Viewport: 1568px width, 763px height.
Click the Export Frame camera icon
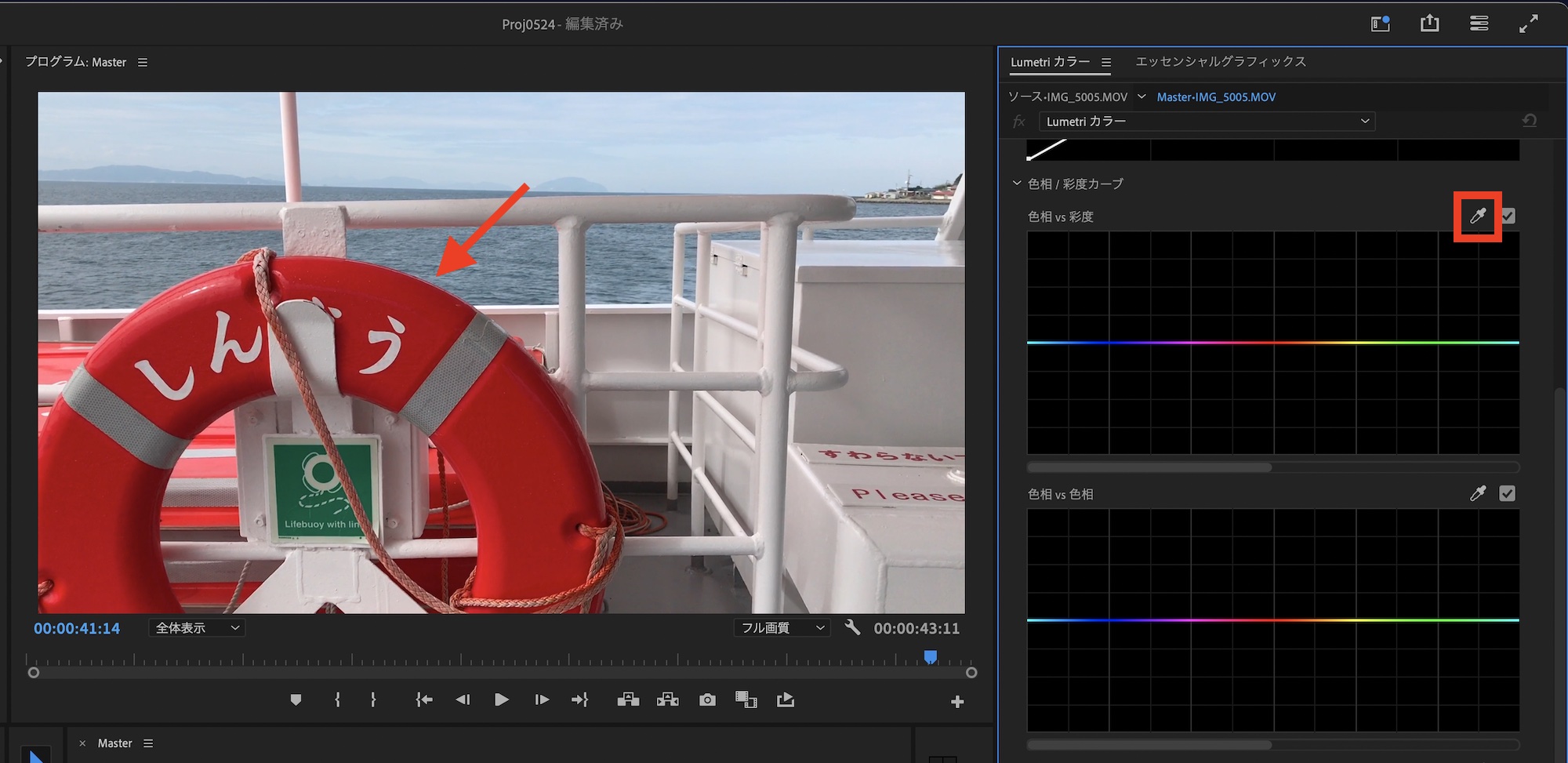[x=707, y=699]
